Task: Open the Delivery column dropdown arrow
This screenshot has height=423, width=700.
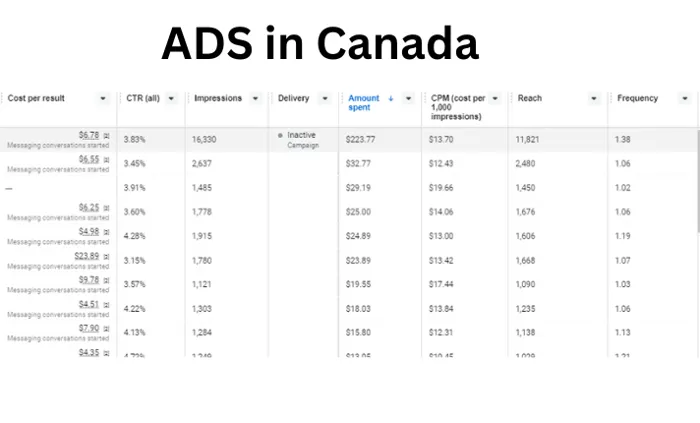Action: tap(325, 98)
